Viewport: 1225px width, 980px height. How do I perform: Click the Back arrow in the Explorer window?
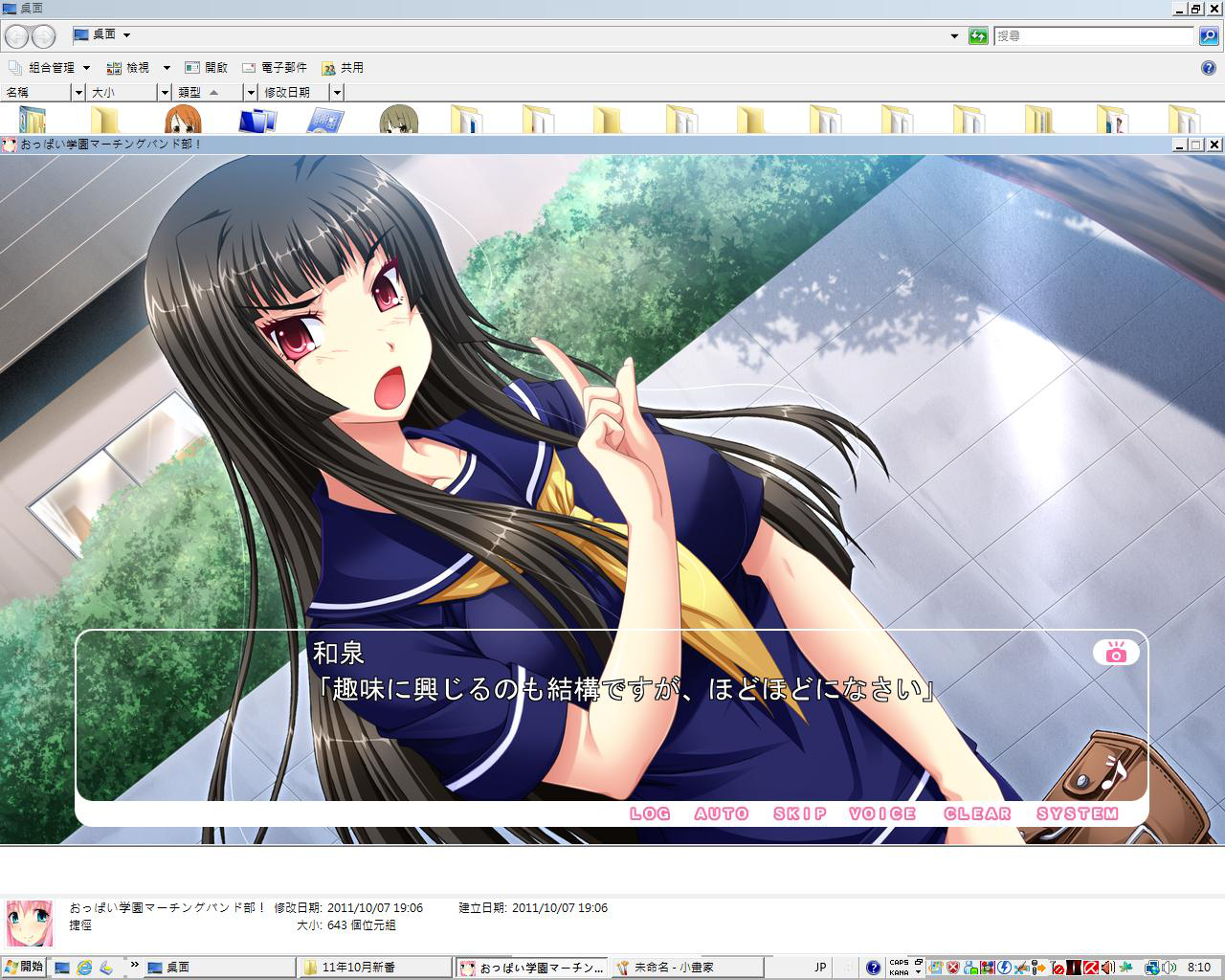point(17,36)
